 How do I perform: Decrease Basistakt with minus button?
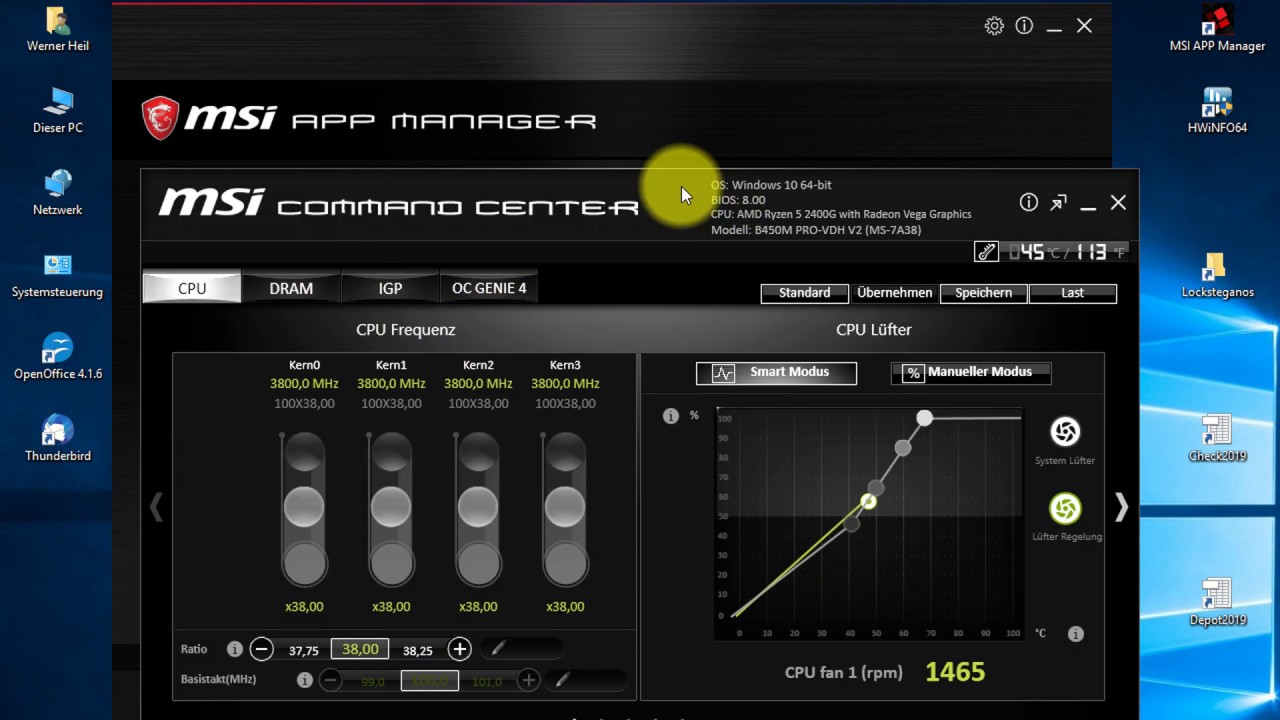pyautogui.click(x=330, y=680)
